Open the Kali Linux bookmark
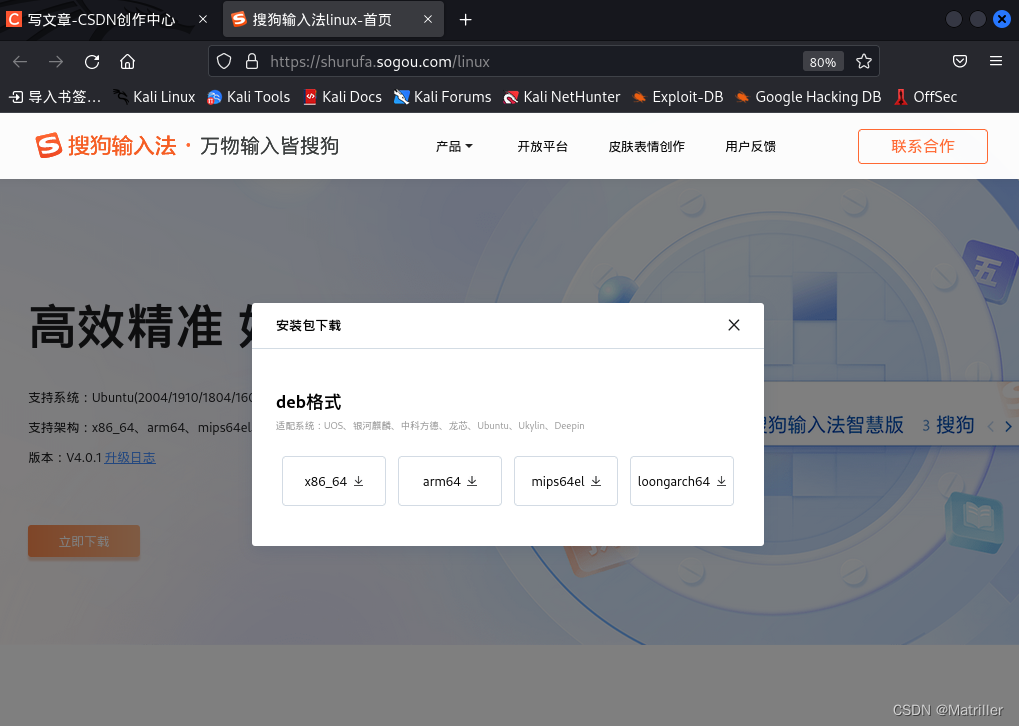Viewport: 1019px width, 726px height. 155,97
